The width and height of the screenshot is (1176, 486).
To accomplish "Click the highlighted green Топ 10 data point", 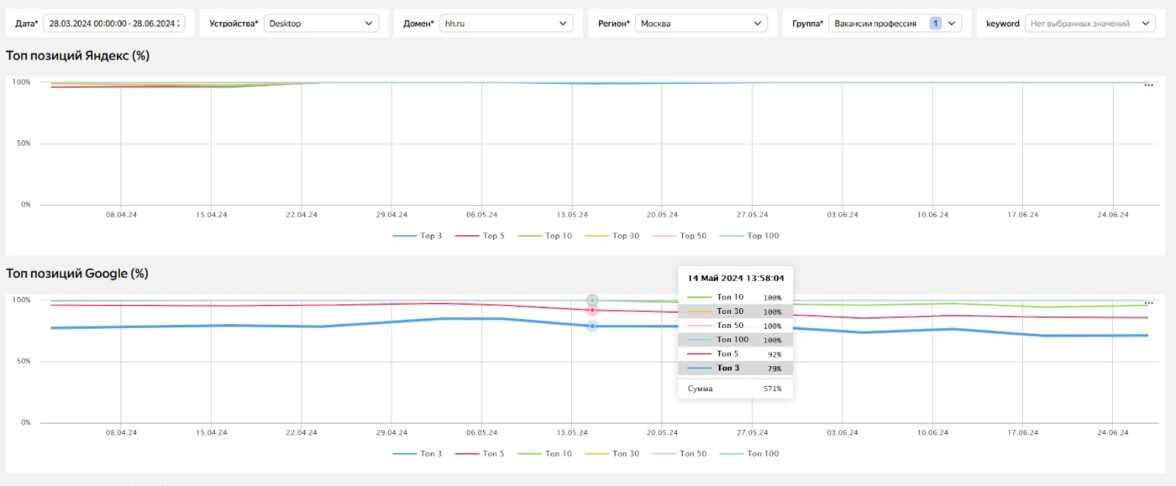I will 592,300.
